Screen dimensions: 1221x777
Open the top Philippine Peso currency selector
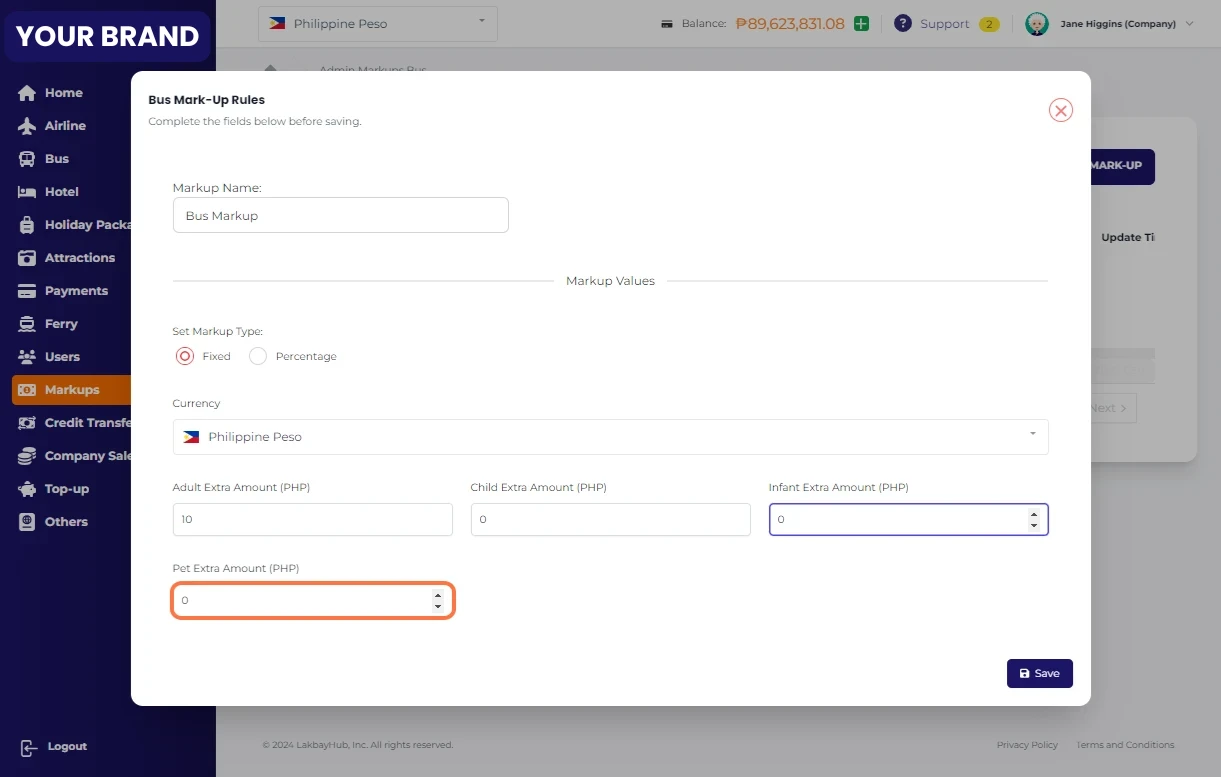click(377, 24)
